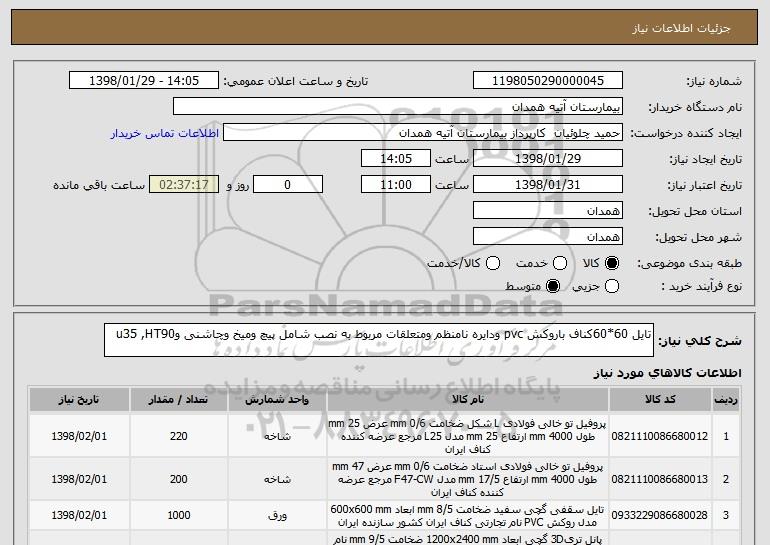
Task: Click the واحد شمارش column header
Action: point(277,400)
